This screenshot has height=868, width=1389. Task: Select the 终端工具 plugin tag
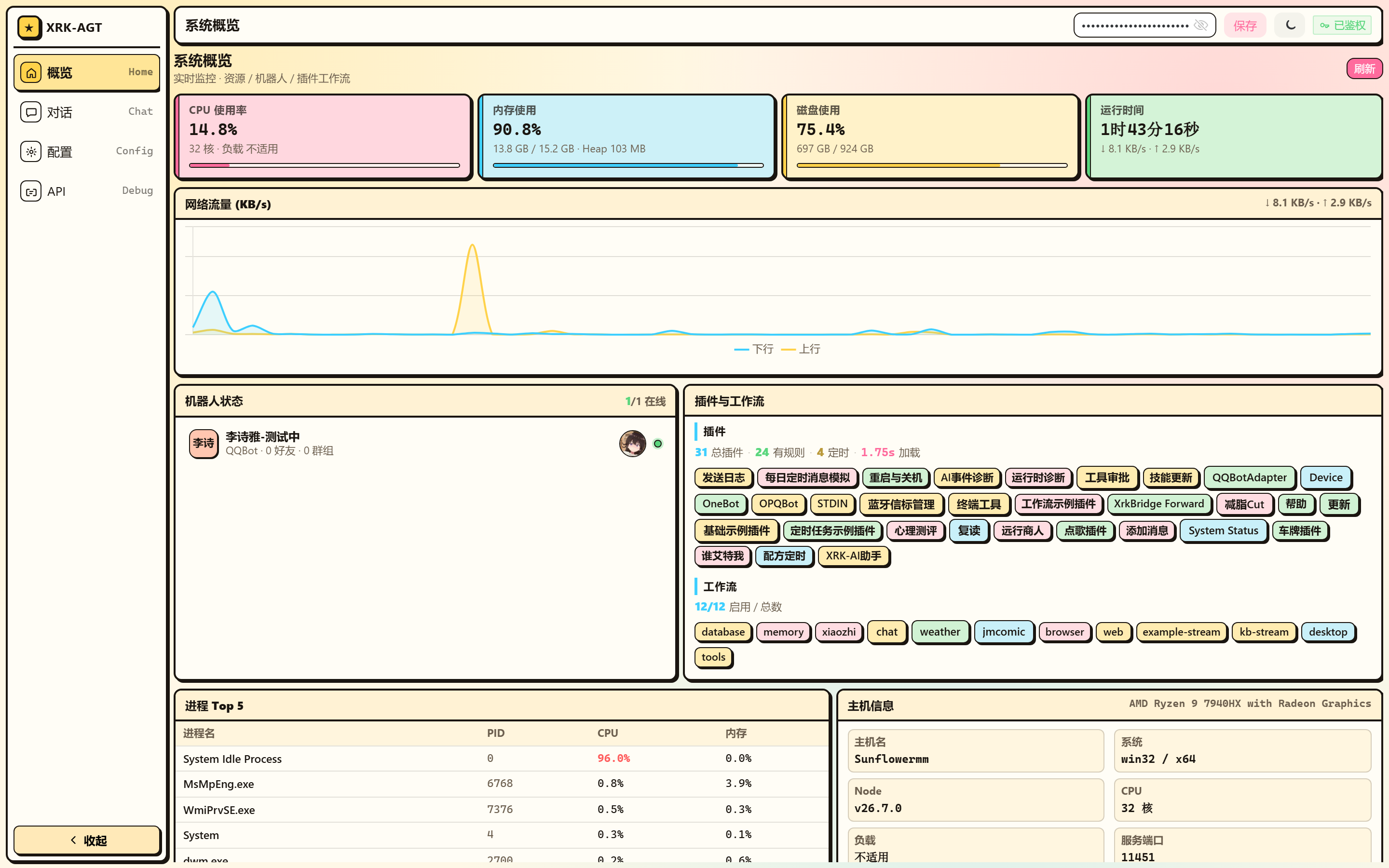(x=979, y=504)
